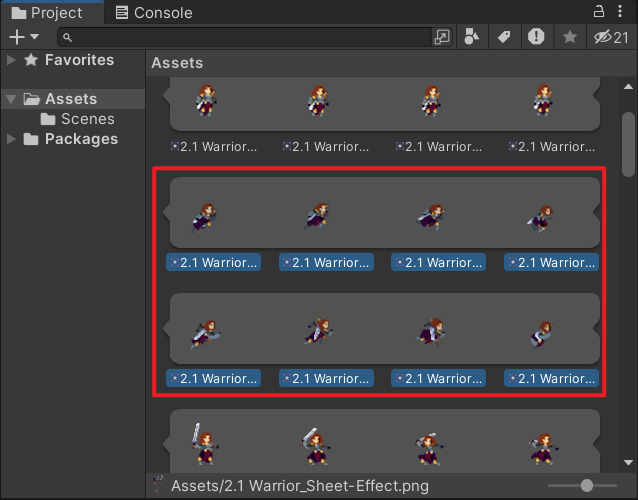Click the icon size slider handle

tap(586, 485)
